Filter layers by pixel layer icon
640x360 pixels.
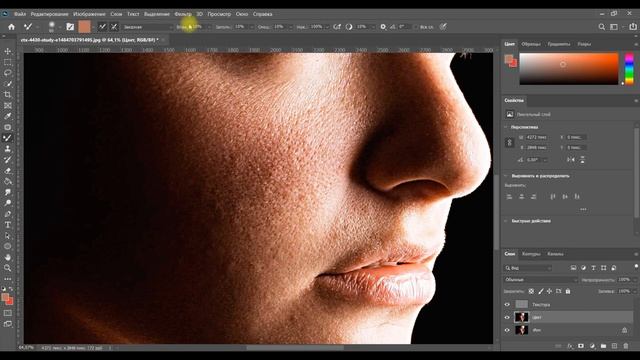point(573,268)
